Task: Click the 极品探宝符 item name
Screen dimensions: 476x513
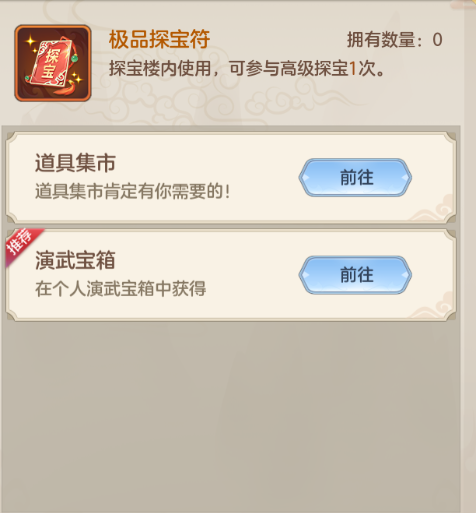Action: (x=159, y=39)
